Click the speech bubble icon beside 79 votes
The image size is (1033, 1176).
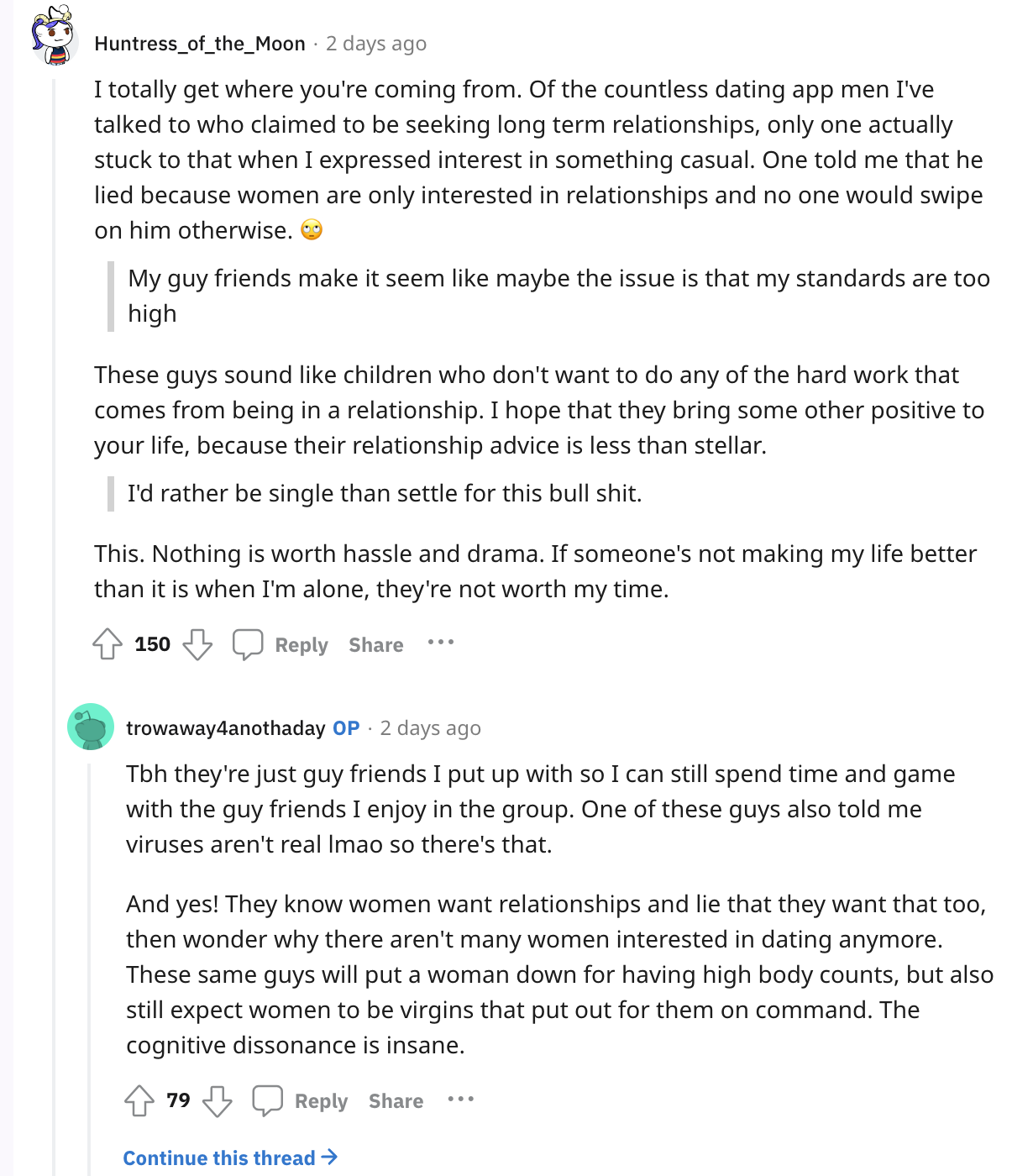click(x=268, y=1100)
